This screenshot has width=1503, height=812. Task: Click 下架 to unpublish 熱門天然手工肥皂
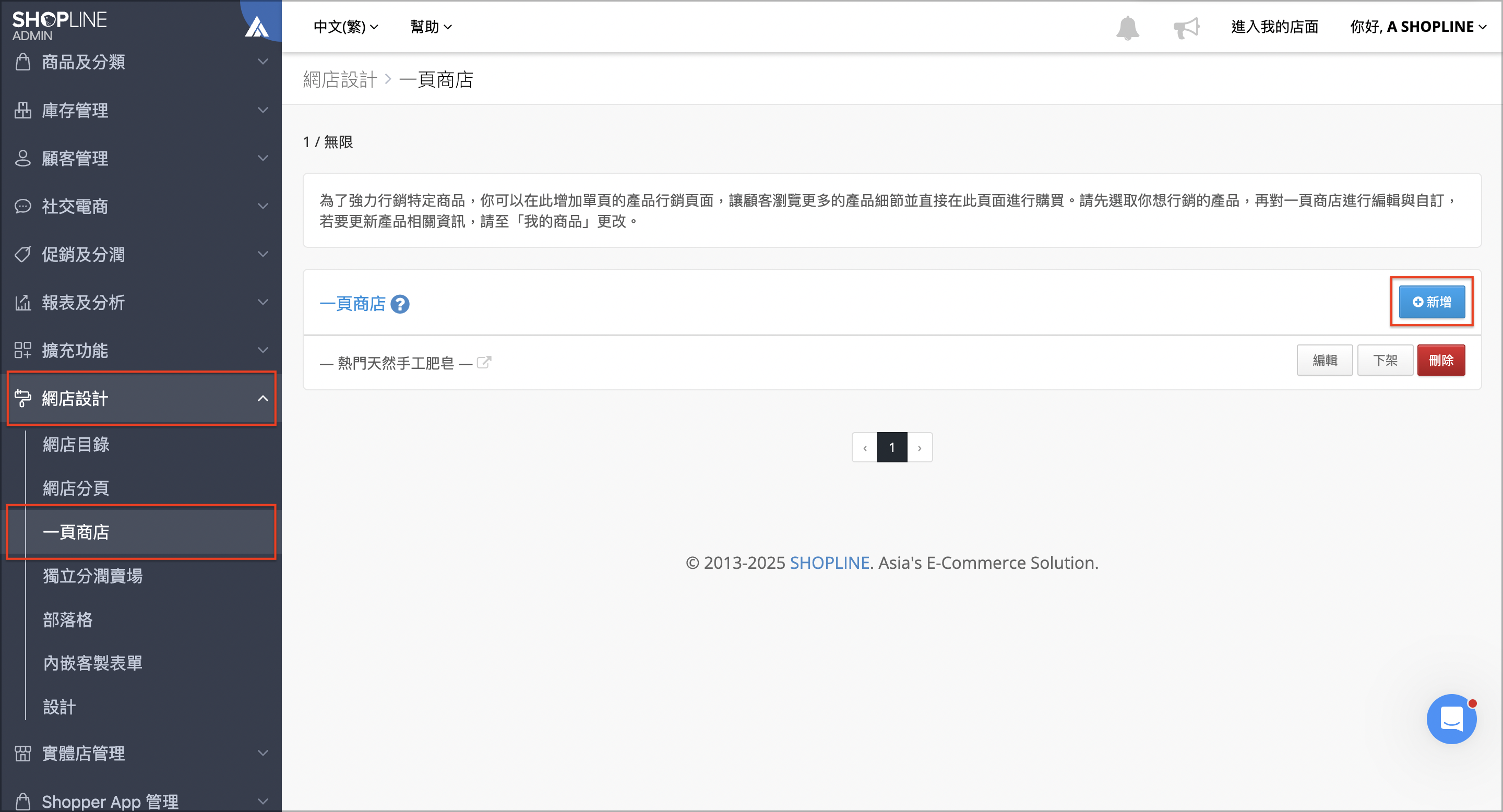(x=1385, y=361)
